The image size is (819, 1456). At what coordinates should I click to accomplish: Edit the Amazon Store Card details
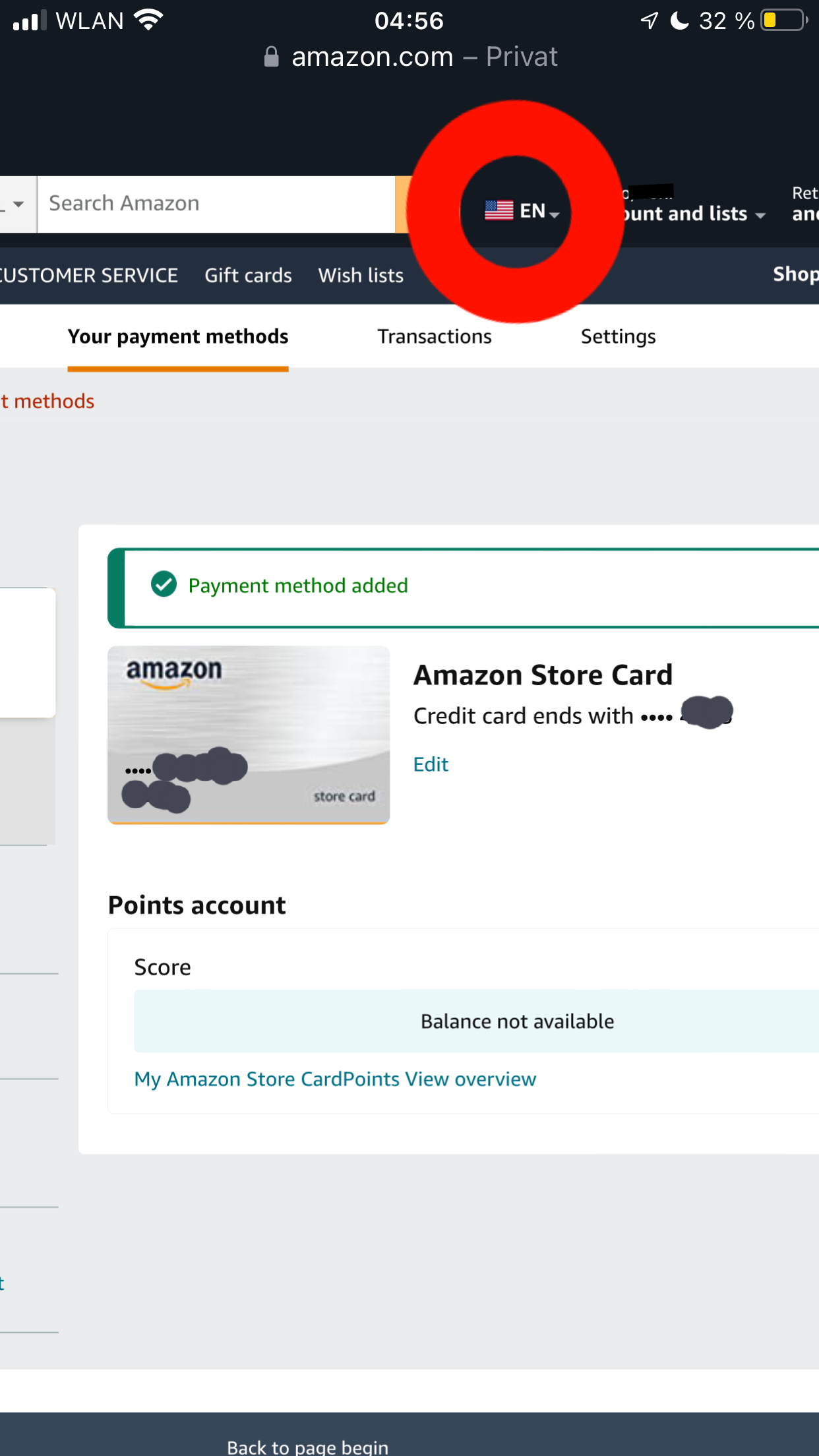pyautogui.click(x=430, y=764)
